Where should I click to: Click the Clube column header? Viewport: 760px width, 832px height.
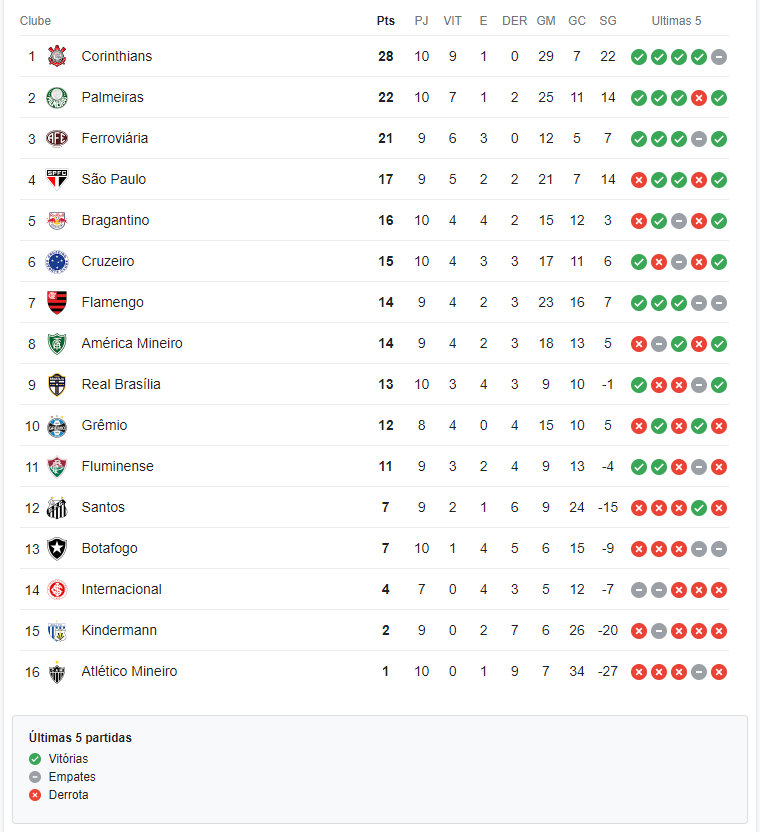pos(36,21)
